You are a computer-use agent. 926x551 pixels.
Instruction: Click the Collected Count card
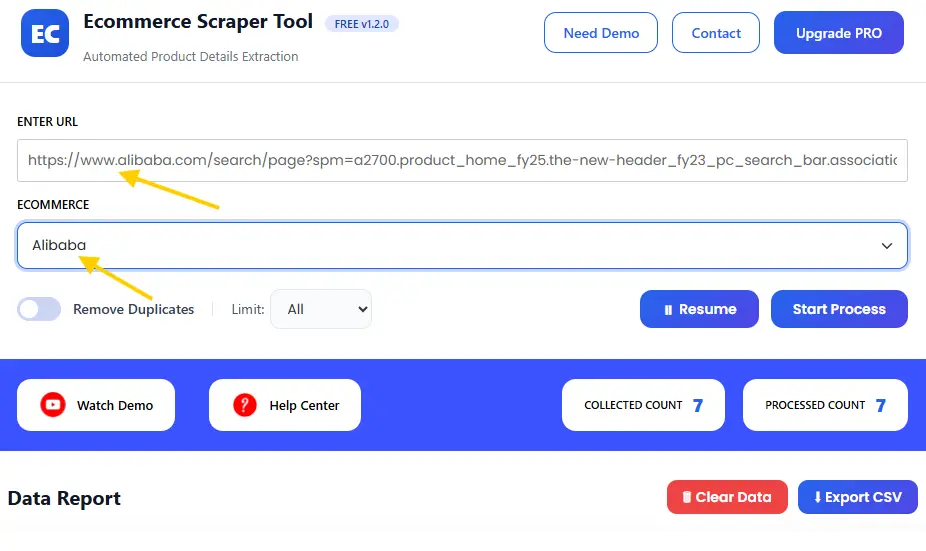click(643, 405)
